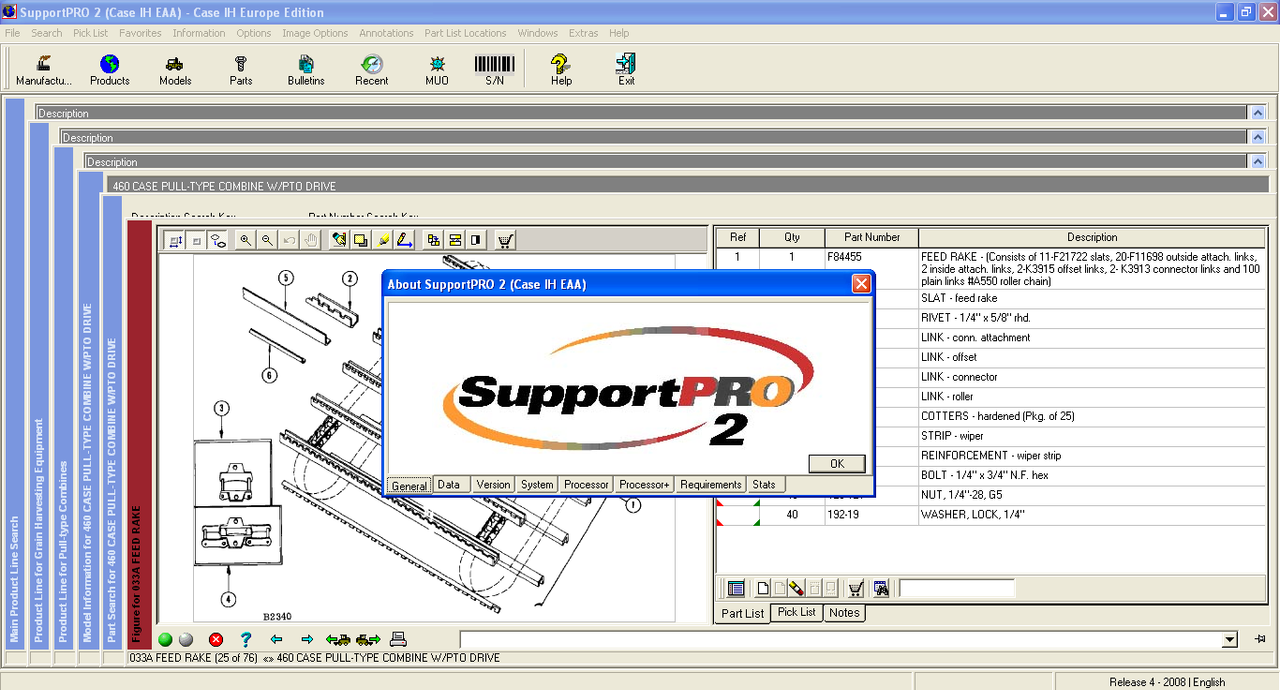Switch to the Stats tab
Screen dimensions: 1280x690
tap(764, 484)
